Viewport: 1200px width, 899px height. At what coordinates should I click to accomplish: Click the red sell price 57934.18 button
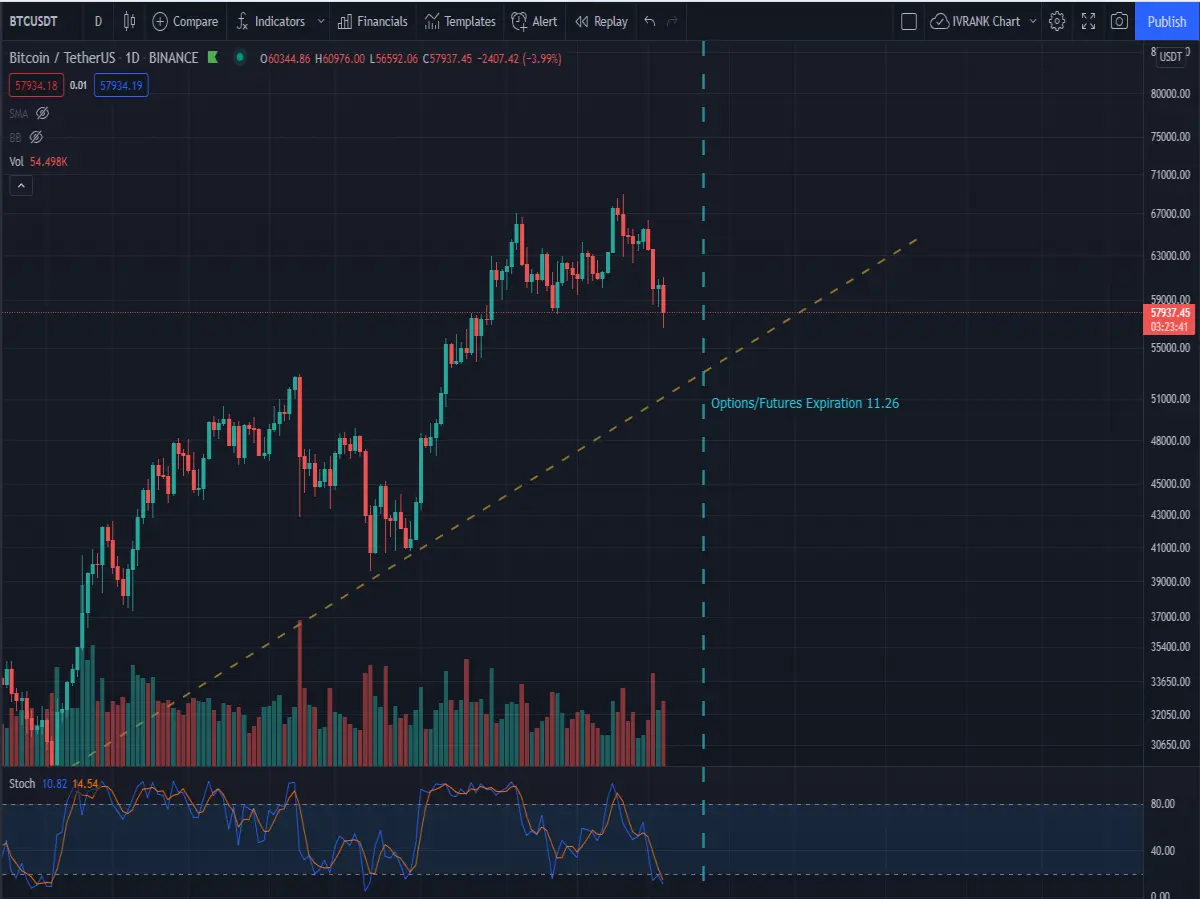coord(36,86)
